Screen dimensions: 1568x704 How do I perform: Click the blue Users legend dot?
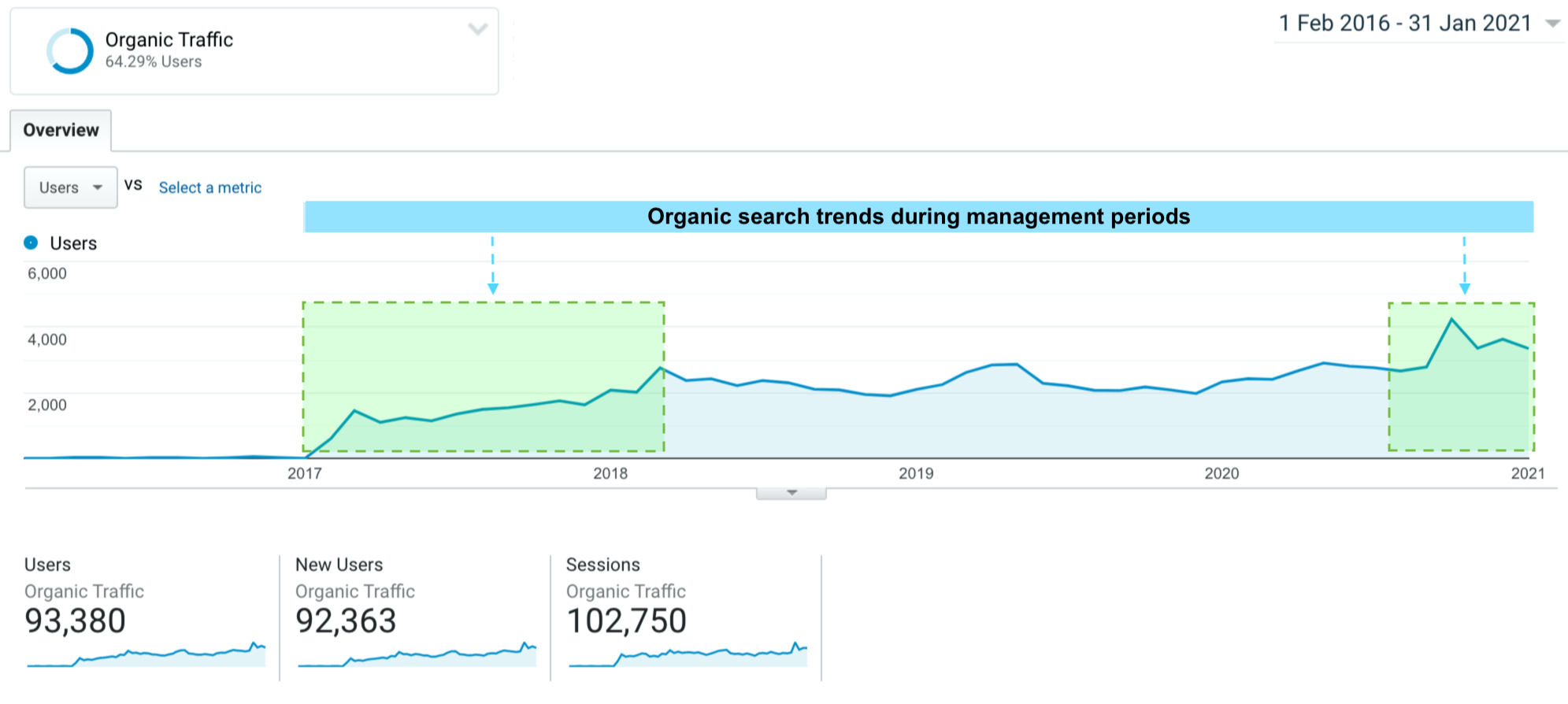31,243
